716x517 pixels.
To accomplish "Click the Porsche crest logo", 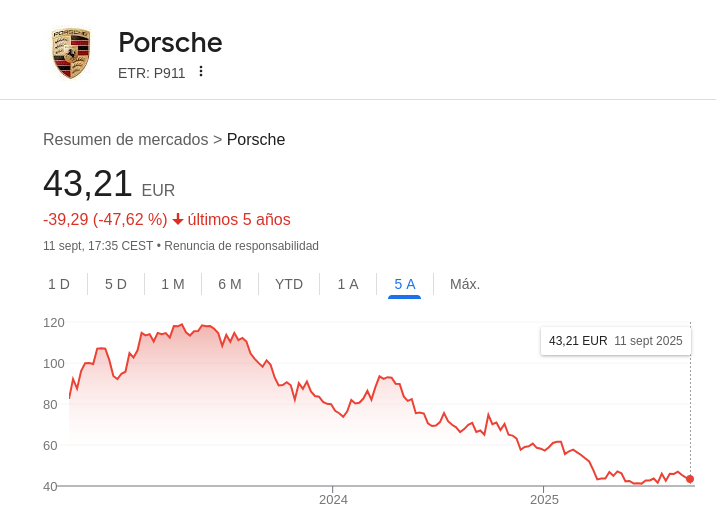I will pos(71,53).
